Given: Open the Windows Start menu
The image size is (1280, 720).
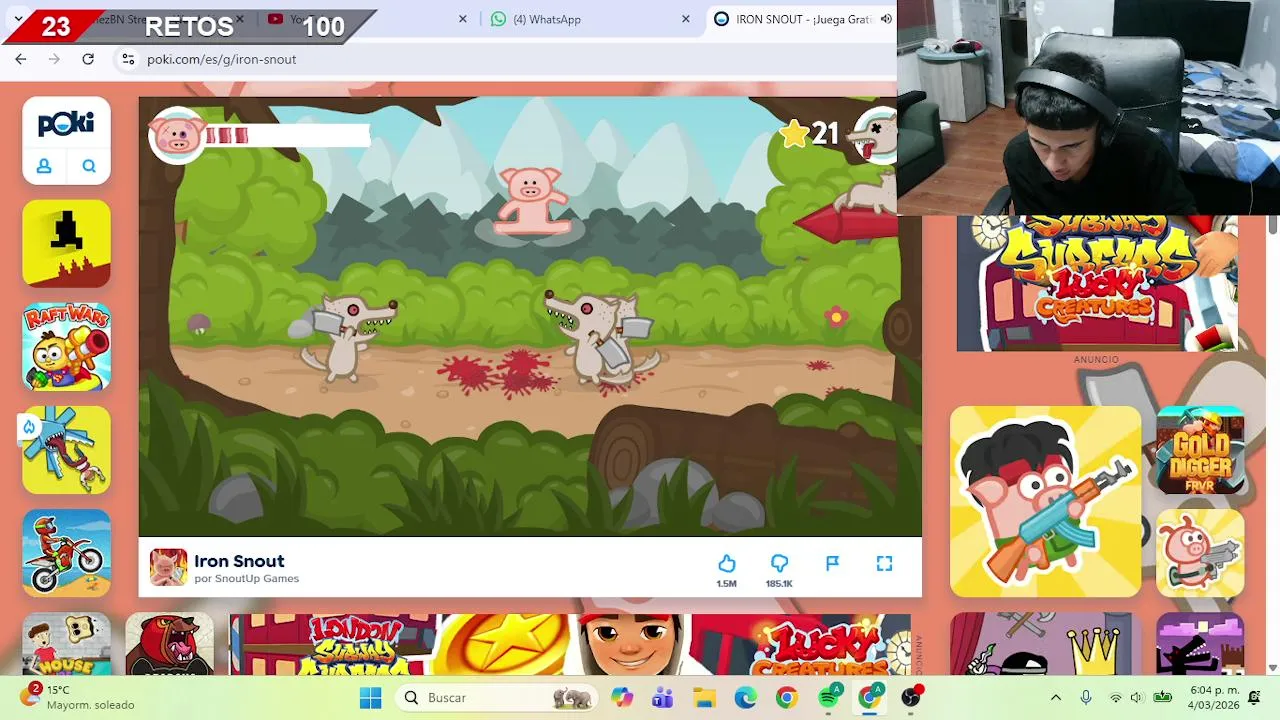Looking at the screenshot, I should tap(371, 697).
